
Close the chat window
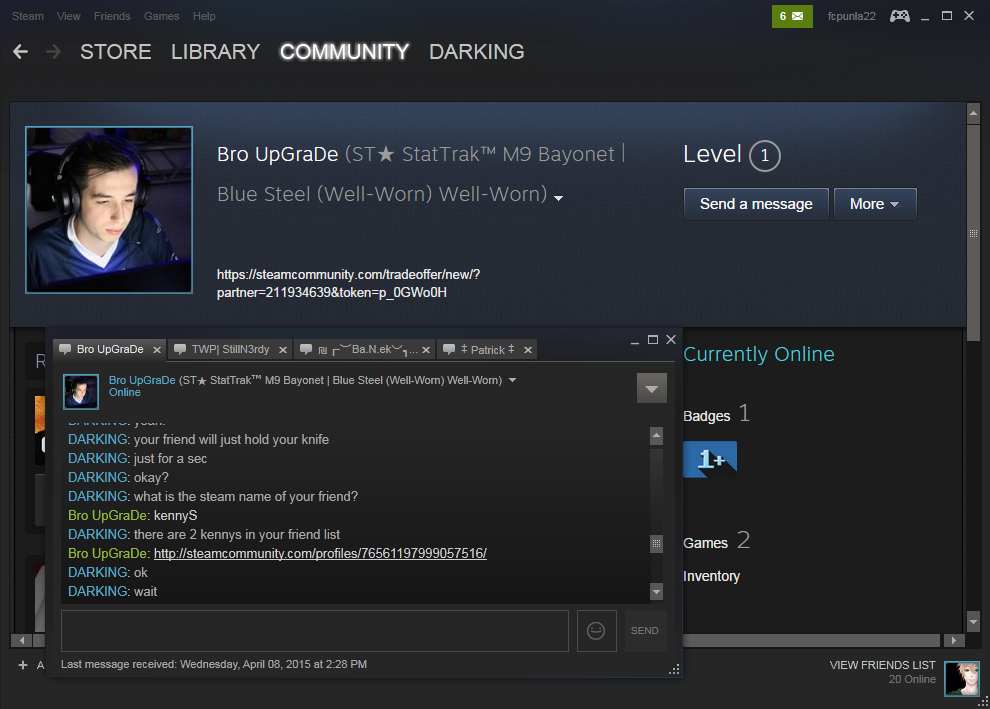(x=671, y=340)
